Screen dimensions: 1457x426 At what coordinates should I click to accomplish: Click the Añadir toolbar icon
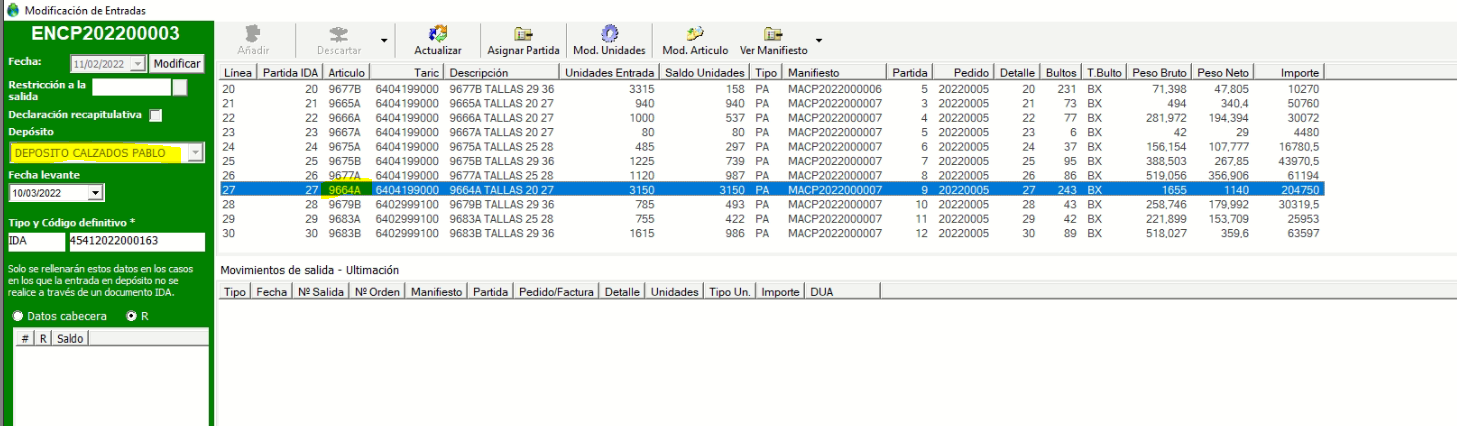point(253,34)
